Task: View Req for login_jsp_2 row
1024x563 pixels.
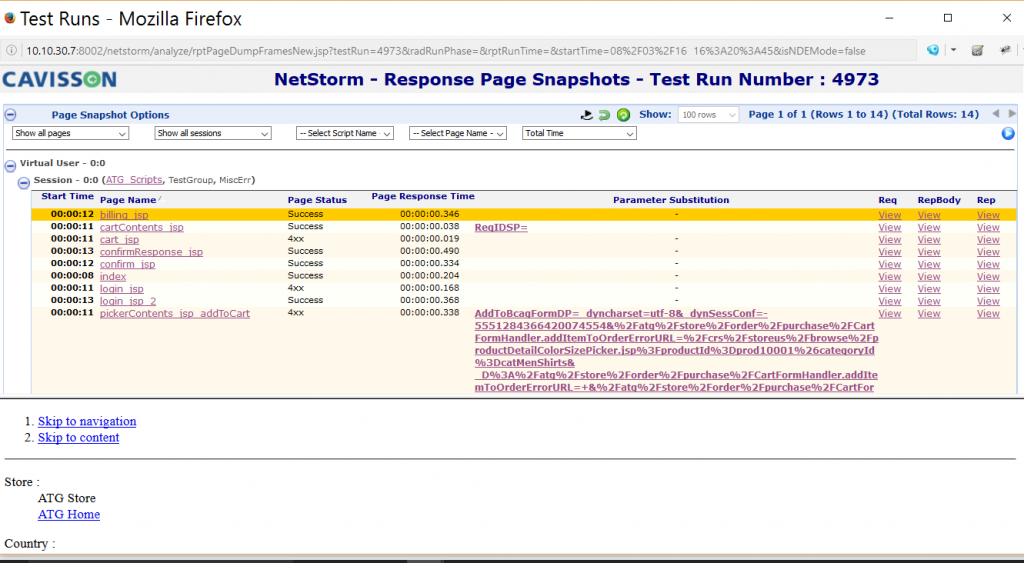Action: (889, 301)
